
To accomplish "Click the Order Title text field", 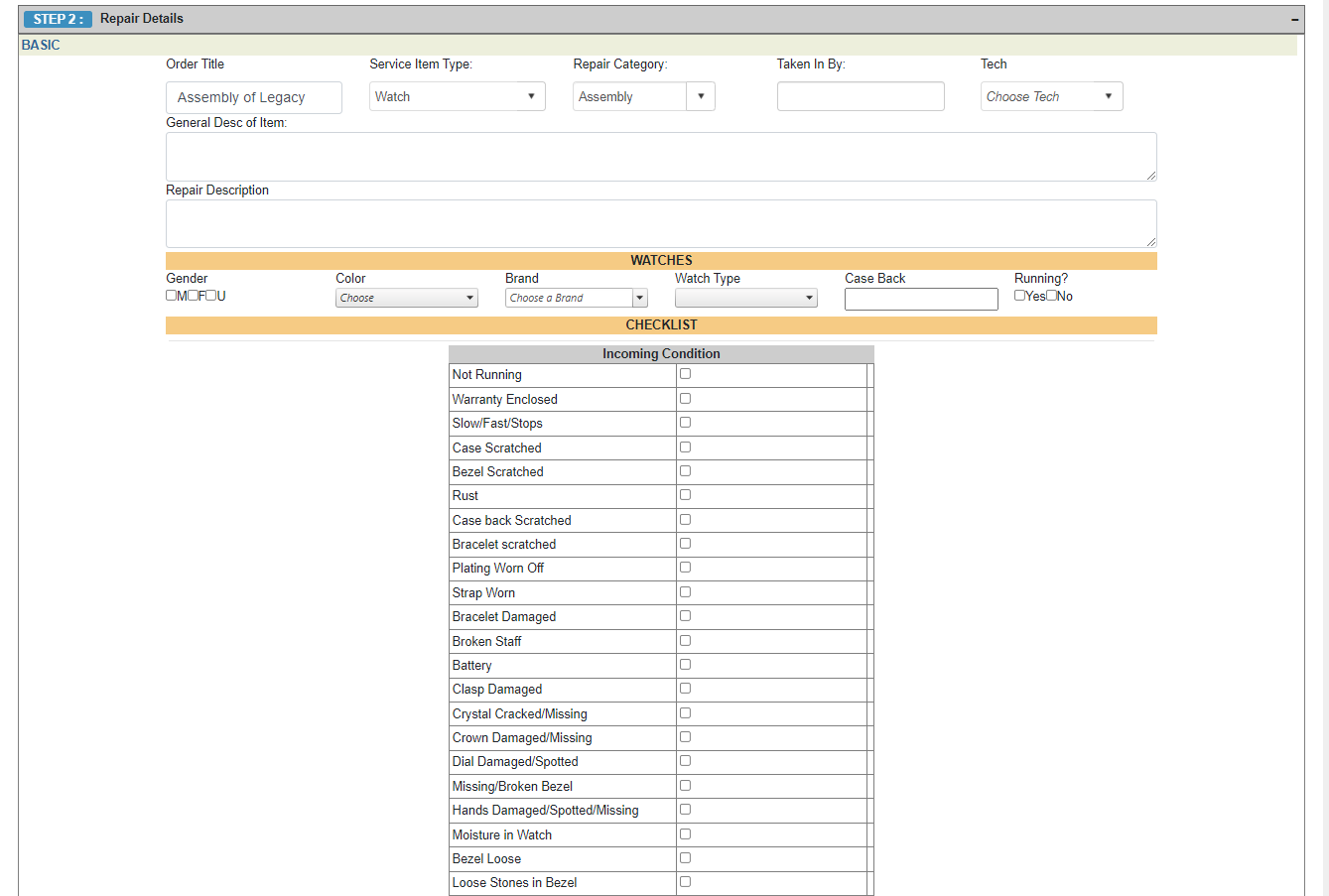I will 254,97.
